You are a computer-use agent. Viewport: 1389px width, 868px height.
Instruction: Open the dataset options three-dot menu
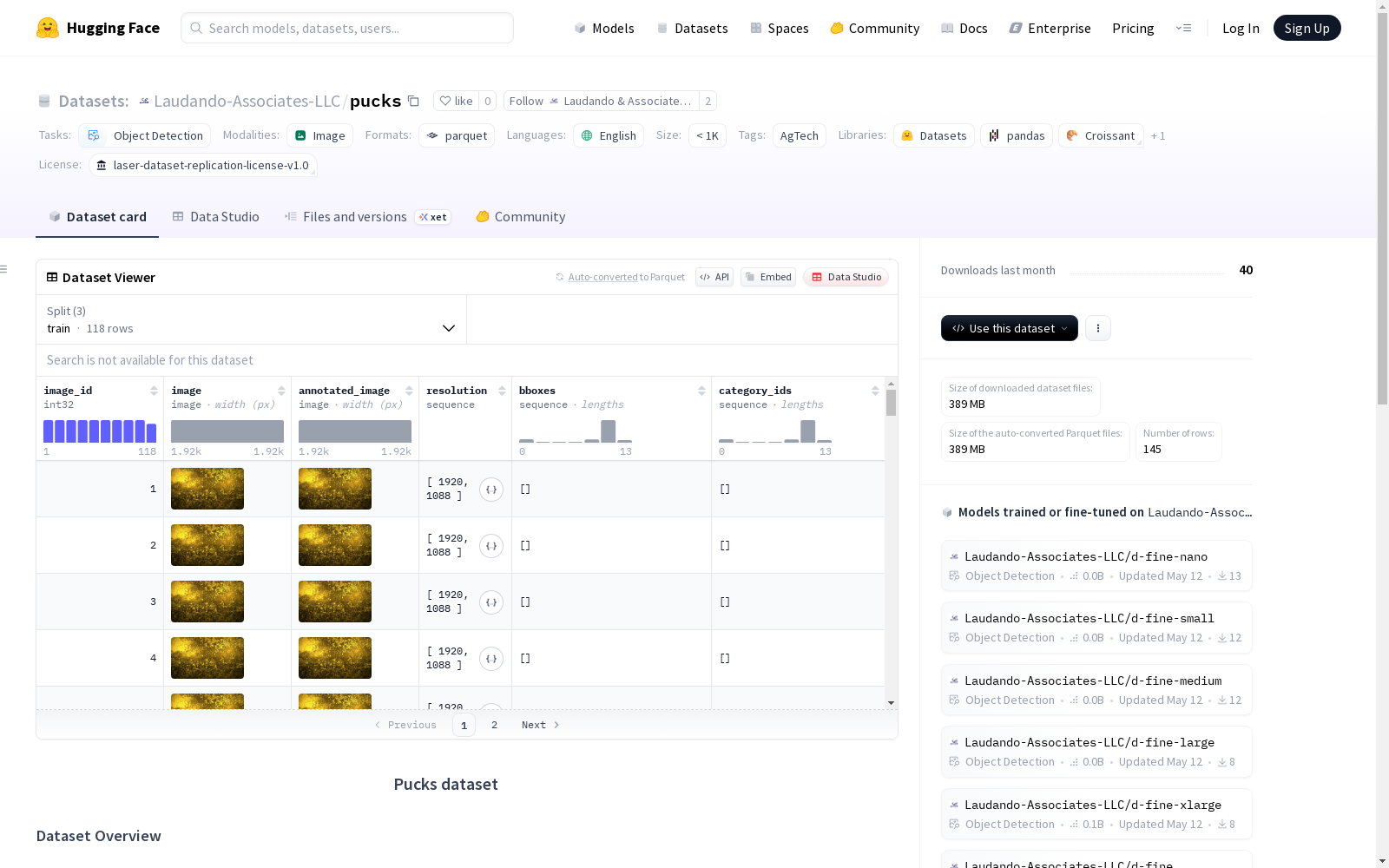[x=1098, y=328]
